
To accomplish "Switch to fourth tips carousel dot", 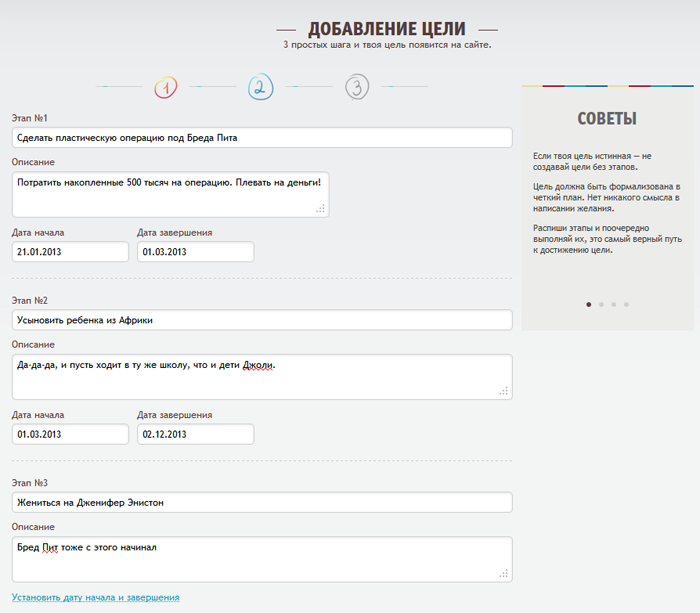I will pos(626,304).
